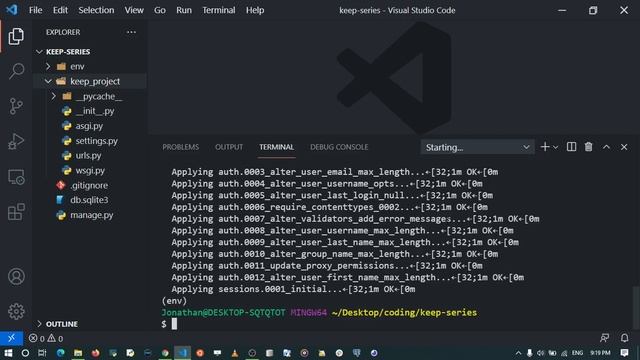Open the terminal selector dropdown showing Starting...
Viewport: 640px width, 360px height.
click(x=477, y=147)
